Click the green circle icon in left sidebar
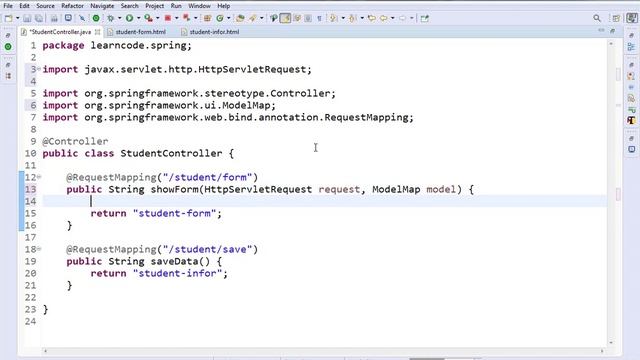The height and width of the screenshot is (360, 640). (8, 47)
